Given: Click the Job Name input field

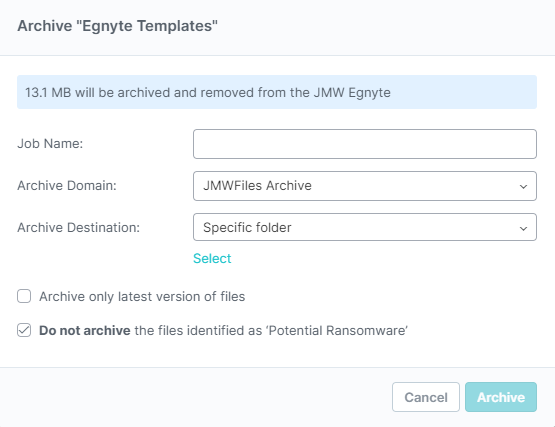Looking at the screenshot, I should [365, 144].
